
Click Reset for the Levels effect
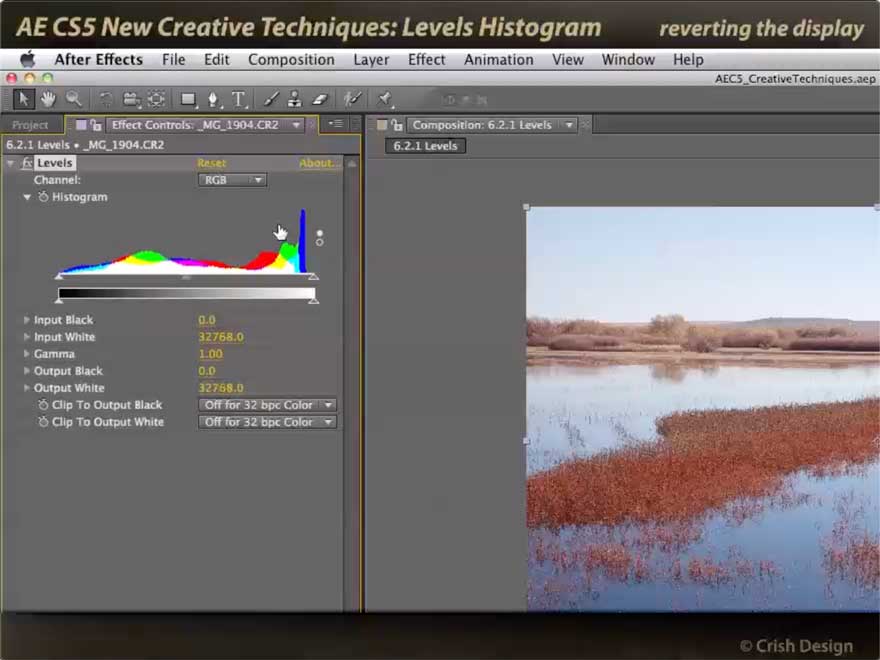(x=212, y=163)
